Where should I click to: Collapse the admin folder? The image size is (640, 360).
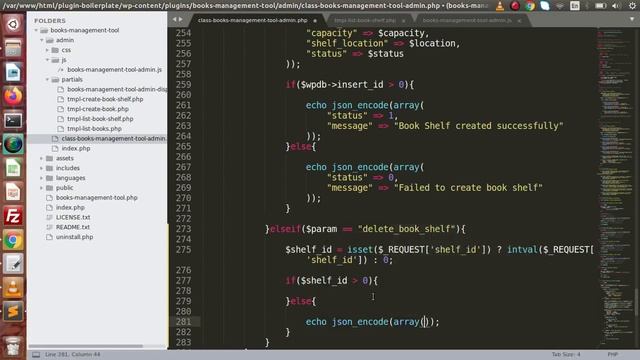click(42, 40)
